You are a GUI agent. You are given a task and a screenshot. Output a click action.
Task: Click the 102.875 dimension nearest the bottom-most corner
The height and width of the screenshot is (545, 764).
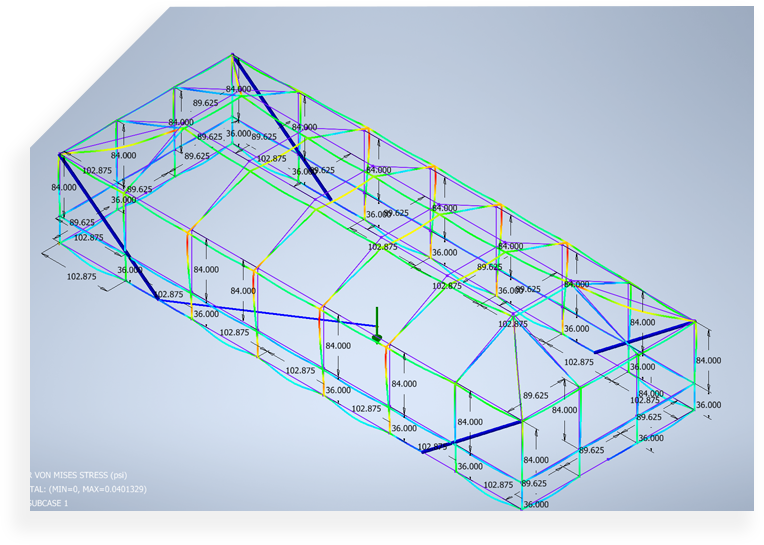point(498,485)
